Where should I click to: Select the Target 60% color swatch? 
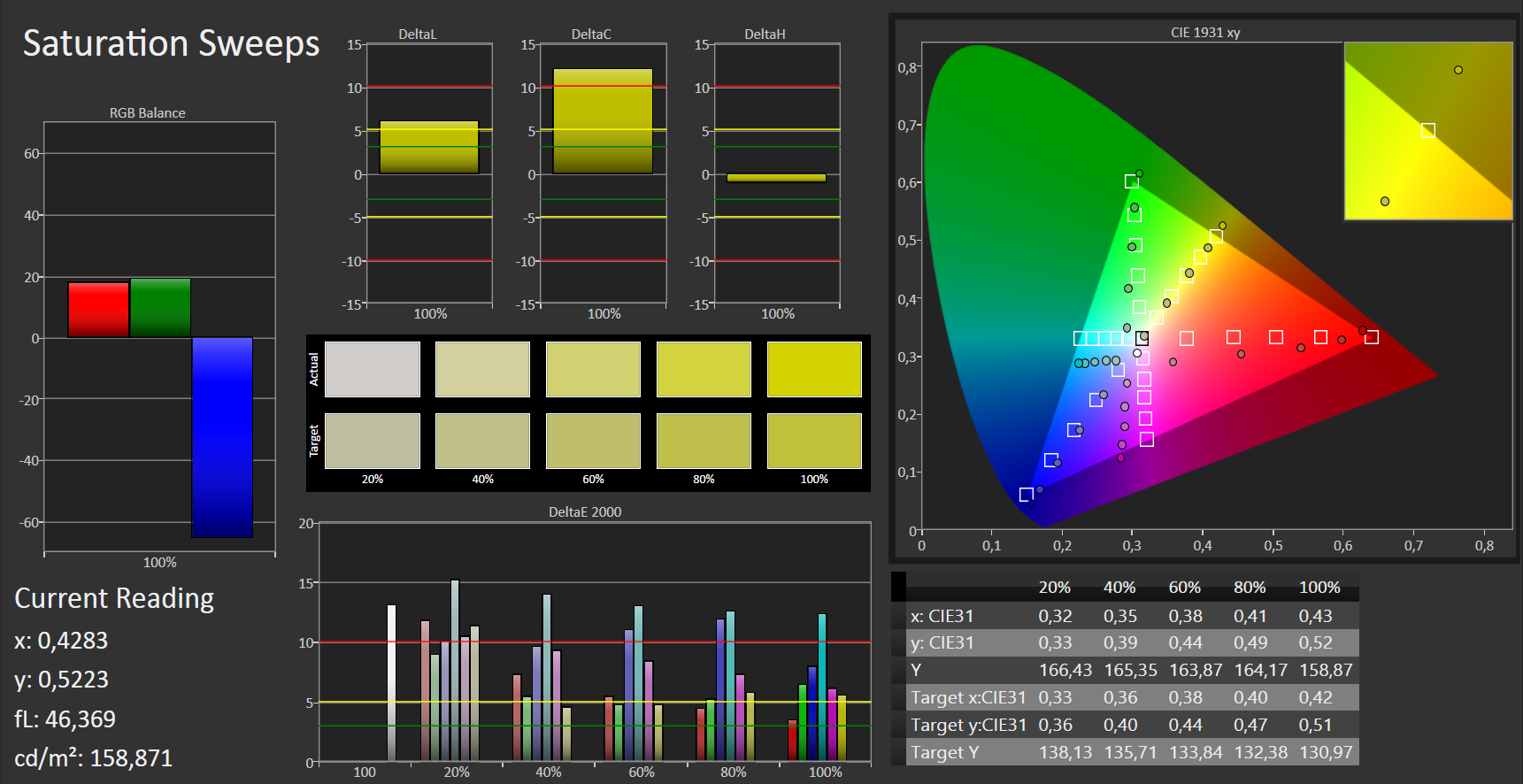pos(593,441)
